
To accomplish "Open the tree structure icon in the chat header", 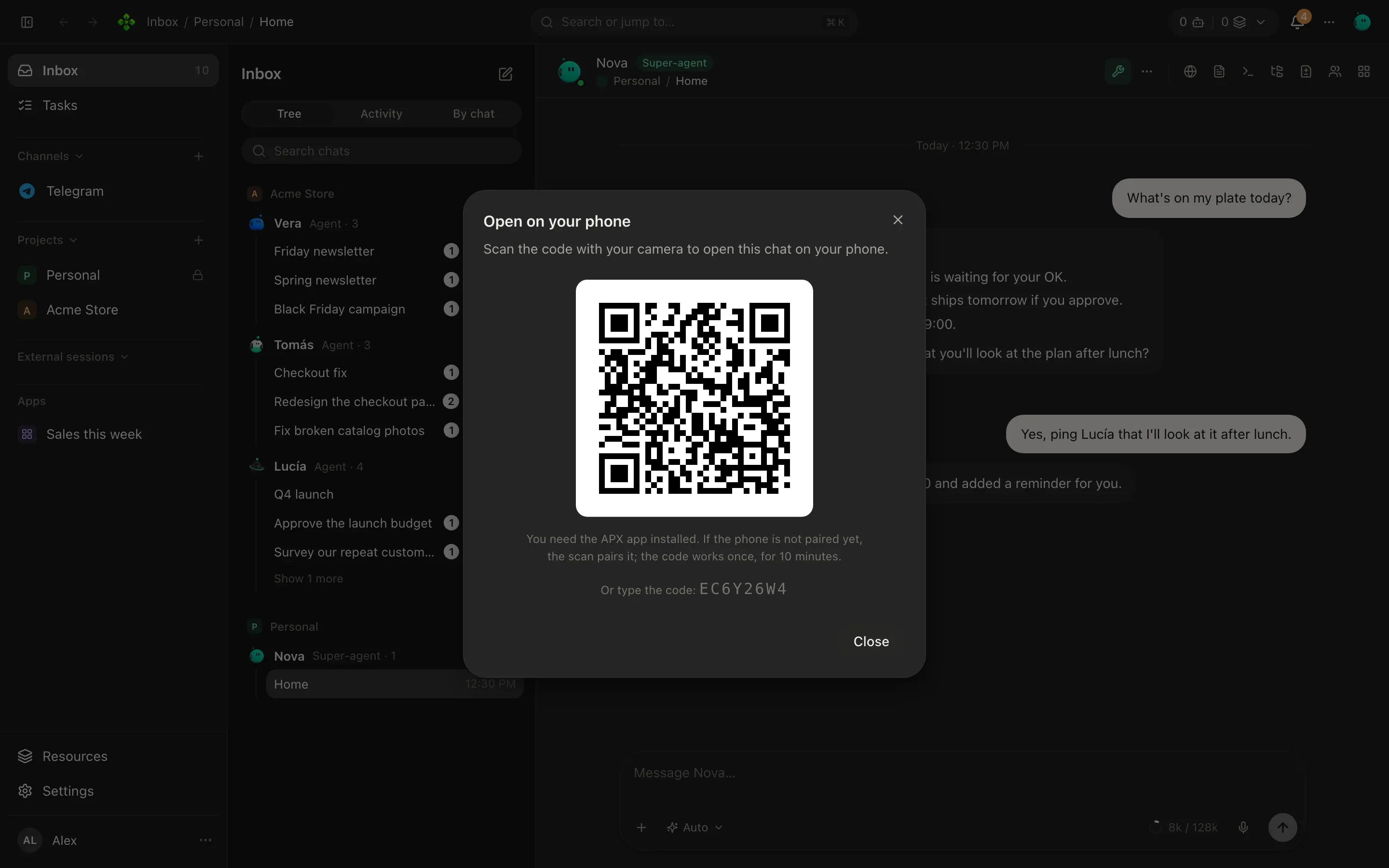I will pyautogui.click(x=1277, y=71).
